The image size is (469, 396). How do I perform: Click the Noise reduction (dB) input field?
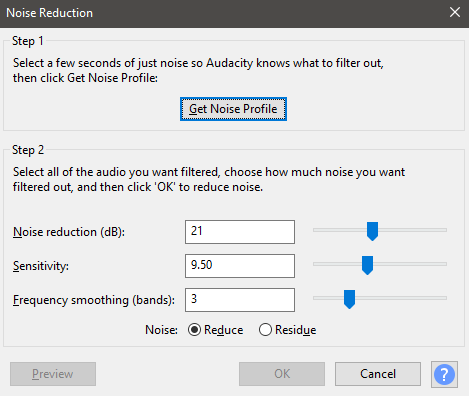(240, 232)
